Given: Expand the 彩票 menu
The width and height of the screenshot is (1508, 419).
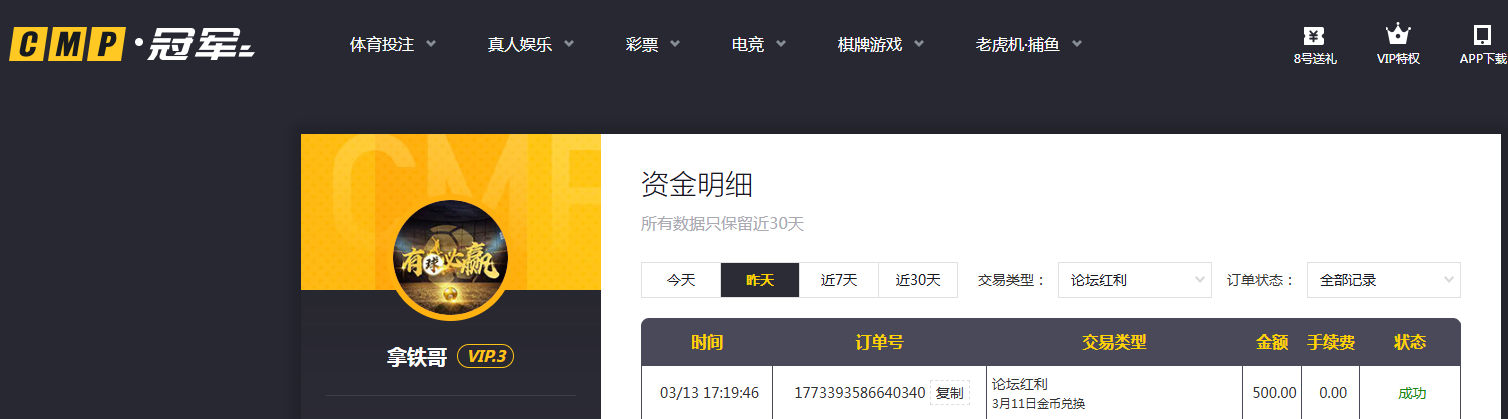Looking at the screenshot, I should tap(653, 45).
